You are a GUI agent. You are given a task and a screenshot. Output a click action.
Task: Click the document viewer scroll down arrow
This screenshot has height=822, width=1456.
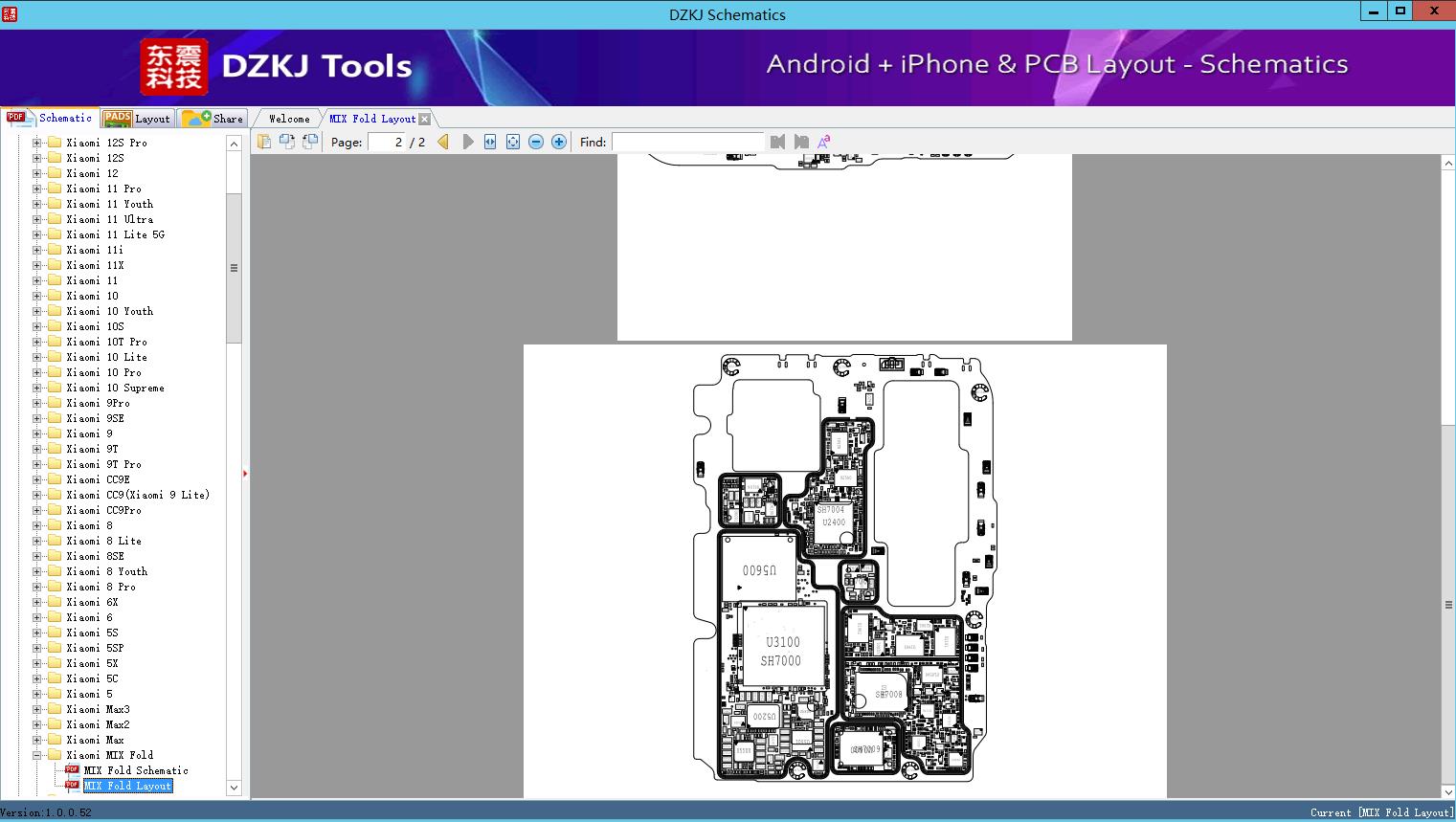tap(1448, 791)
